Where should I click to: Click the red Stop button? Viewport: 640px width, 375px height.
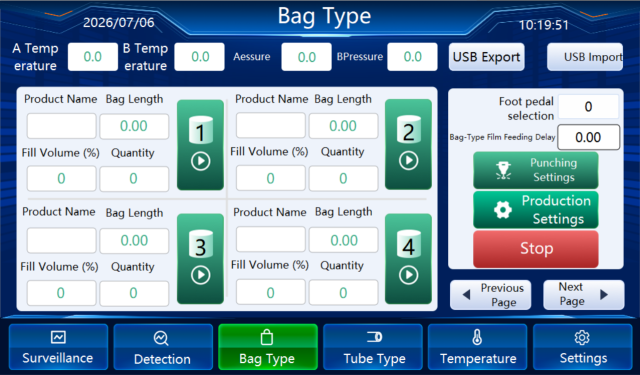[x=536, y=249]
